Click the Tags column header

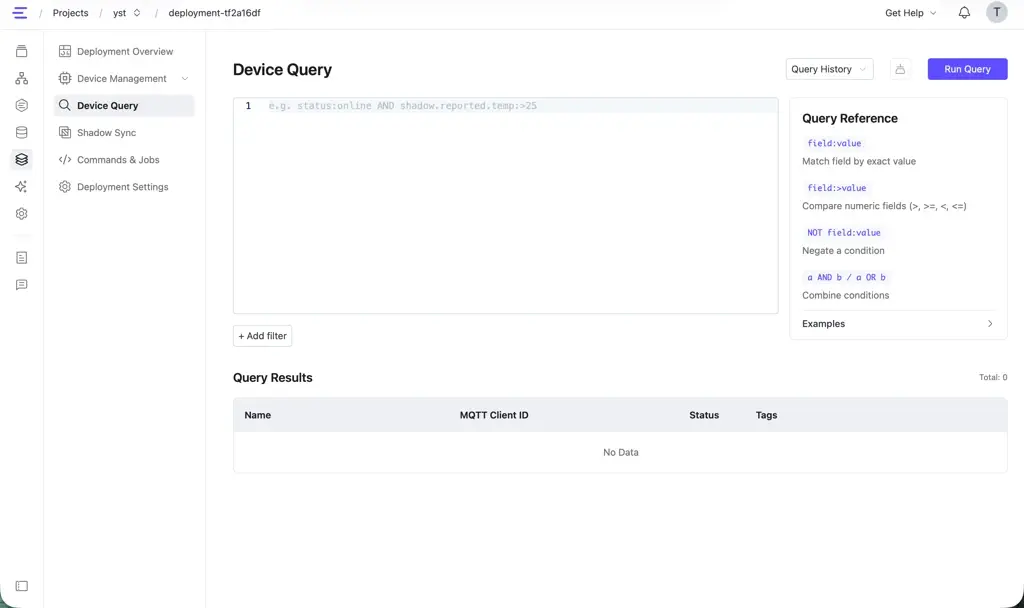[766, 415]
